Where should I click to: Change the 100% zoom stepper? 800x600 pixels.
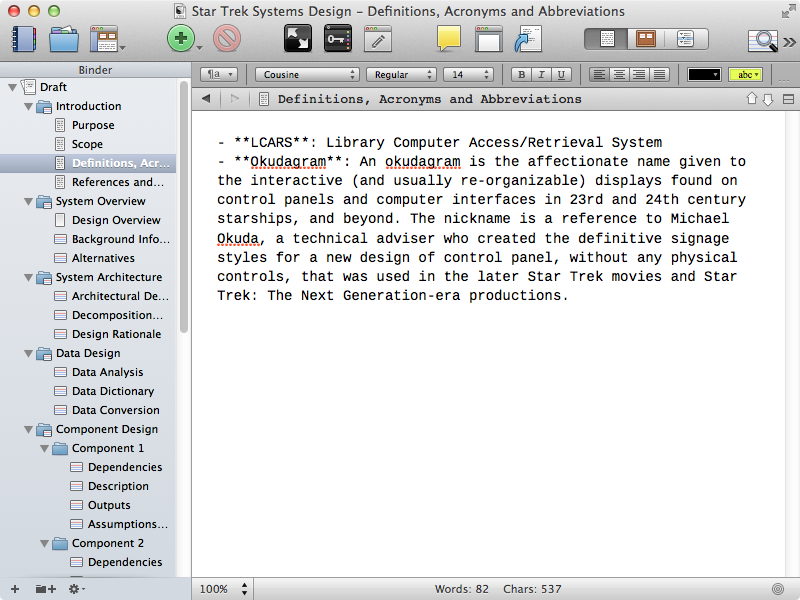pos(244,589)
